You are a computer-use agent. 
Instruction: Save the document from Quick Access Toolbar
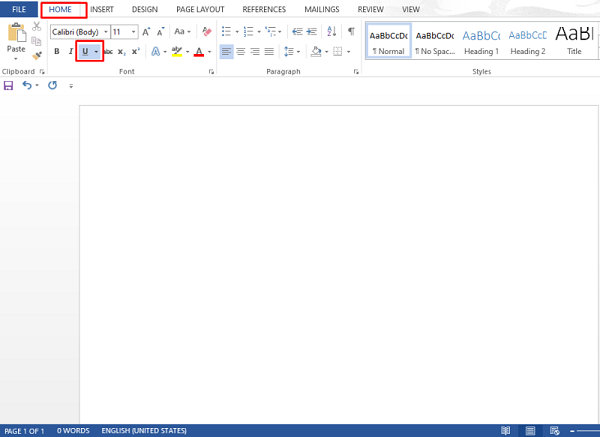point(9,86)
